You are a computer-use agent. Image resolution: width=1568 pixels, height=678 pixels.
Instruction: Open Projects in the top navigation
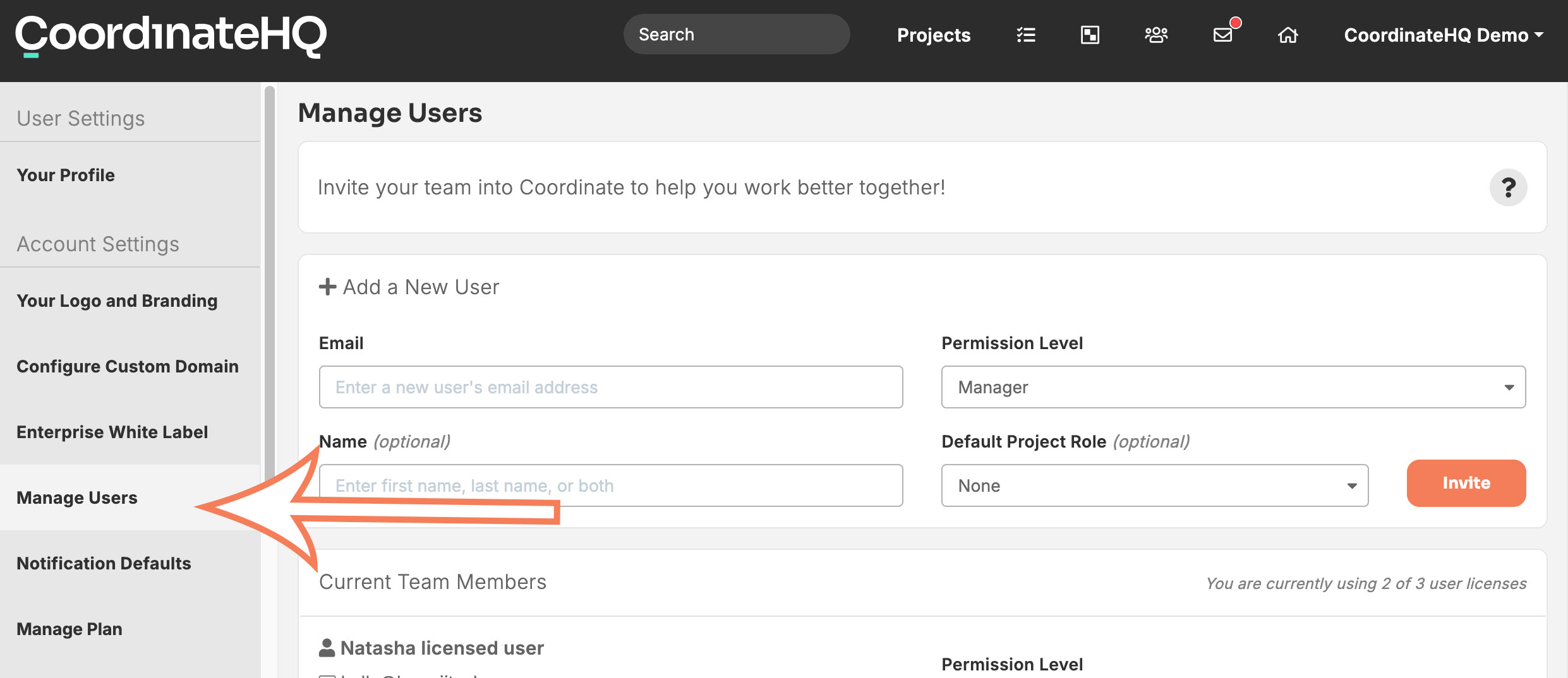pyautogui.click(x=934, y=35)
